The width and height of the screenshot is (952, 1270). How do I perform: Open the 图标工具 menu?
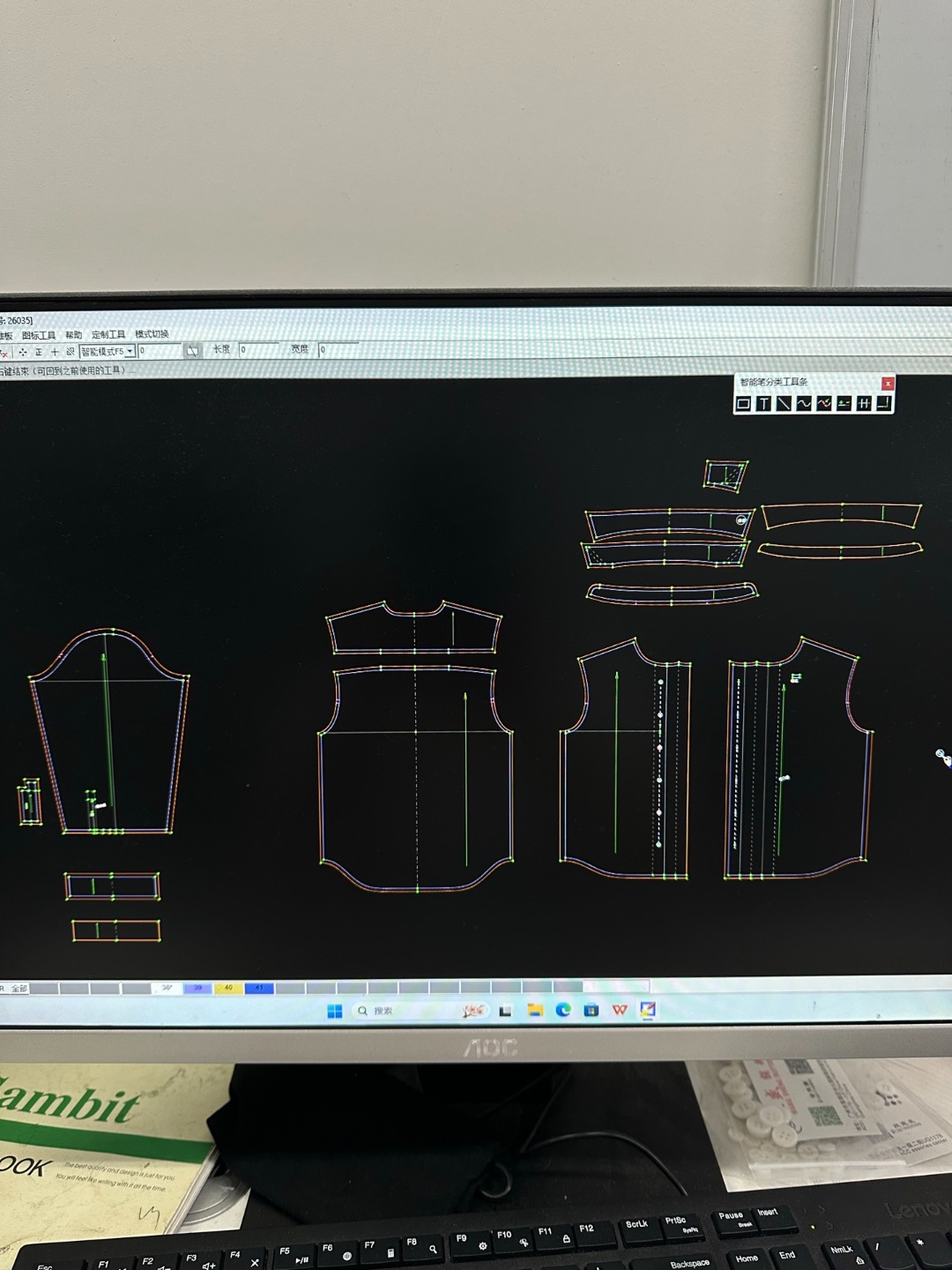coord(39,335)
